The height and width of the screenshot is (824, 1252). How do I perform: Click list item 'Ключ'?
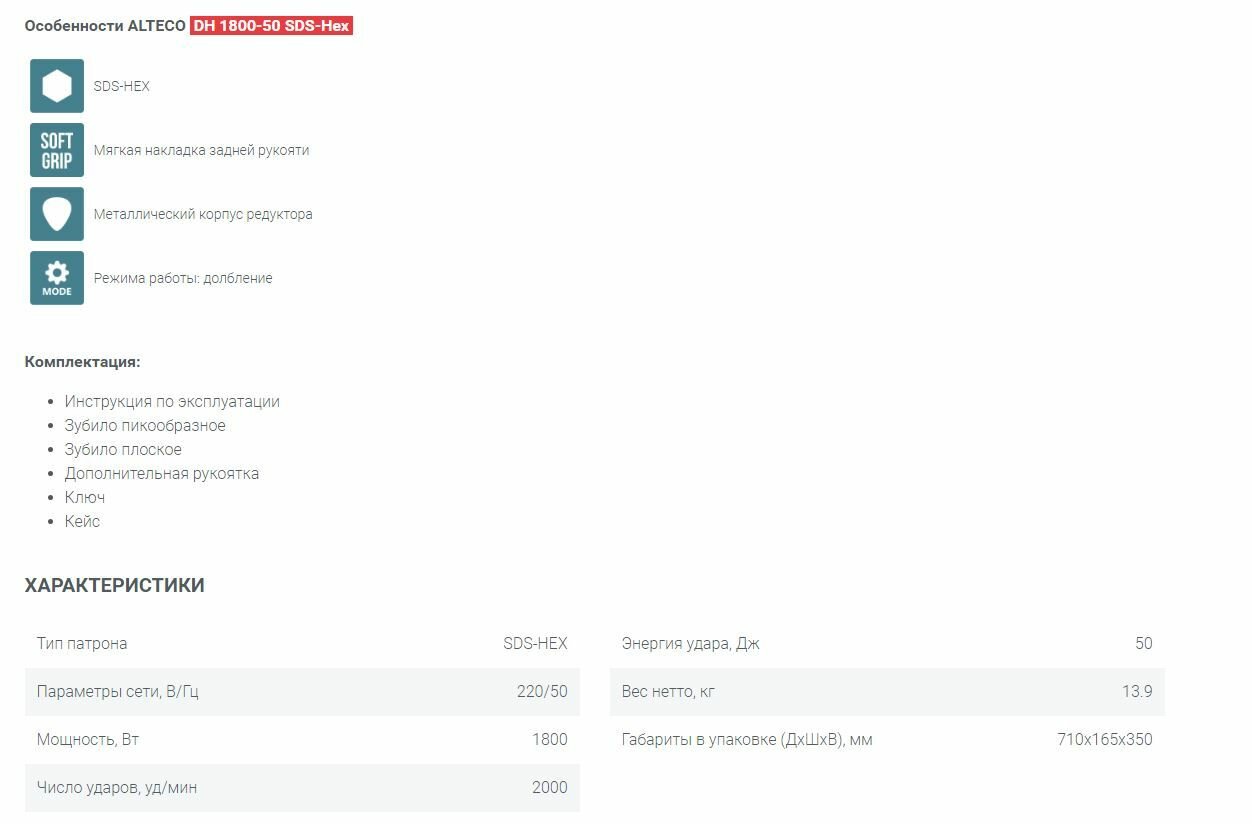(x=85, y=498)
